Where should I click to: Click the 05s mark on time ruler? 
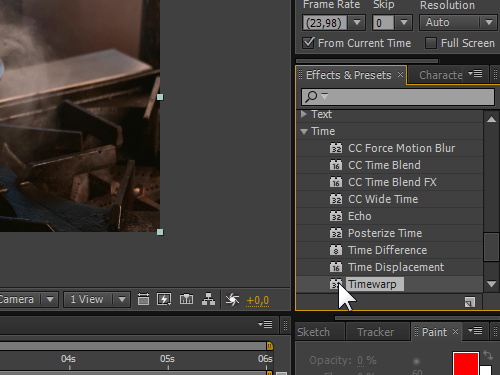pyautogui.click(x=167, y=359)
